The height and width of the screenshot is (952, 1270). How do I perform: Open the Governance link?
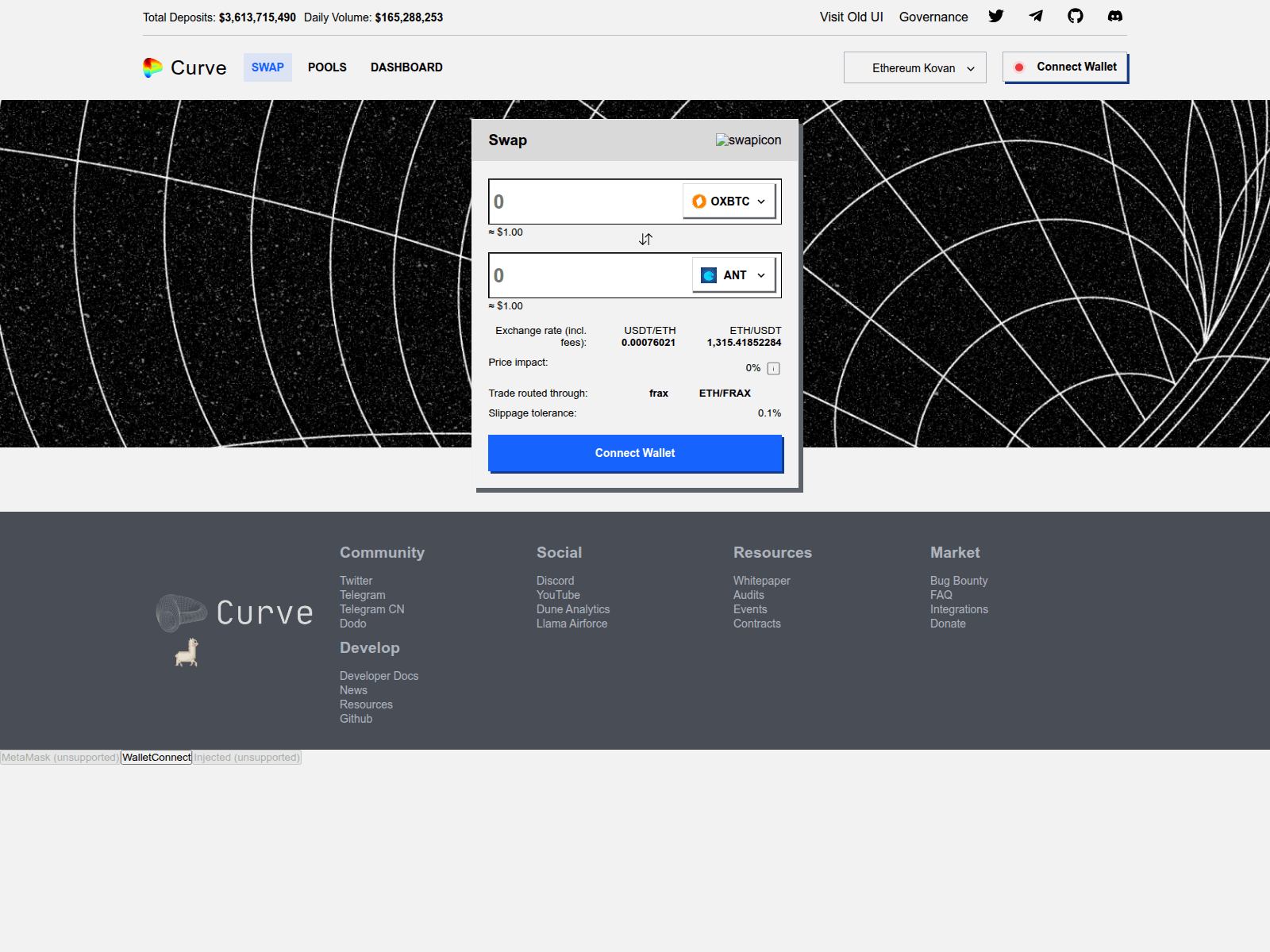click(933, 17)
